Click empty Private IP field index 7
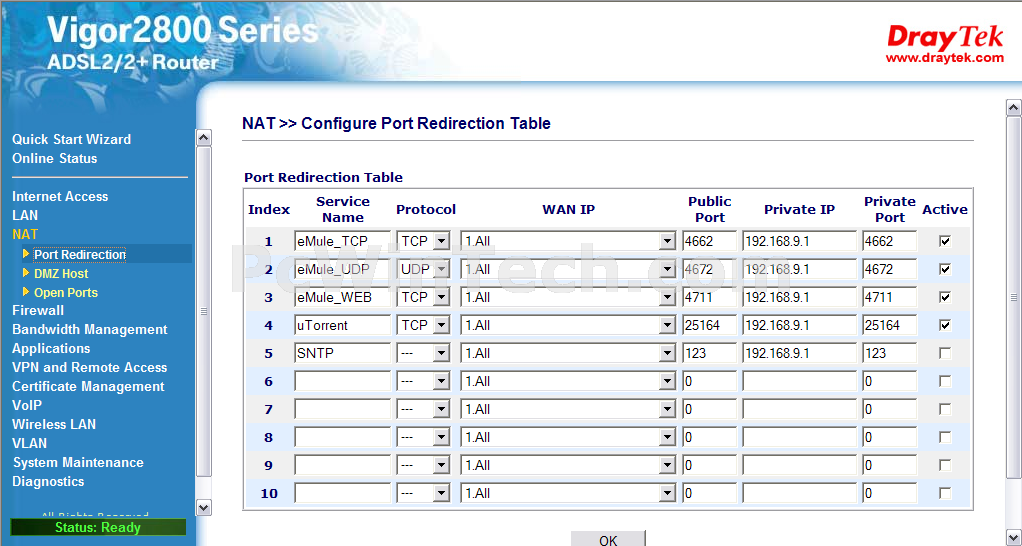Image resolution: width=1022 pixels, height=546 pixels. tap(799, 409)
